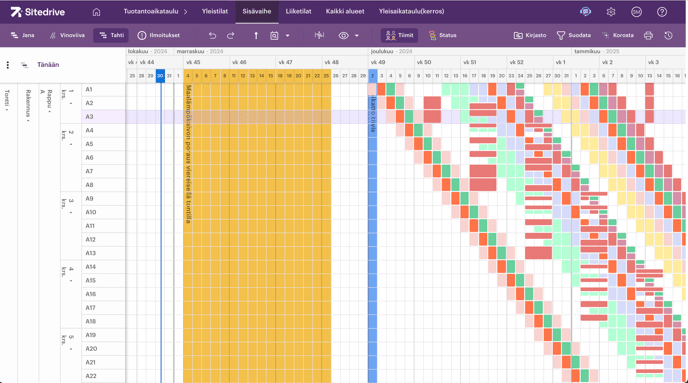Open the help question mark icon
This screenshot has width=688, height=383.
tap(662, 12)
